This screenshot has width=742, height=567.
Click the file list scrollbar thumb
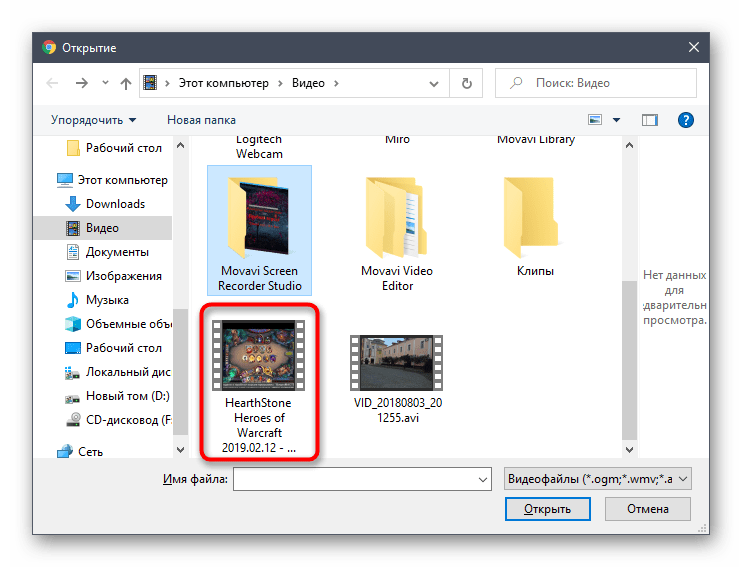point(629,361)
